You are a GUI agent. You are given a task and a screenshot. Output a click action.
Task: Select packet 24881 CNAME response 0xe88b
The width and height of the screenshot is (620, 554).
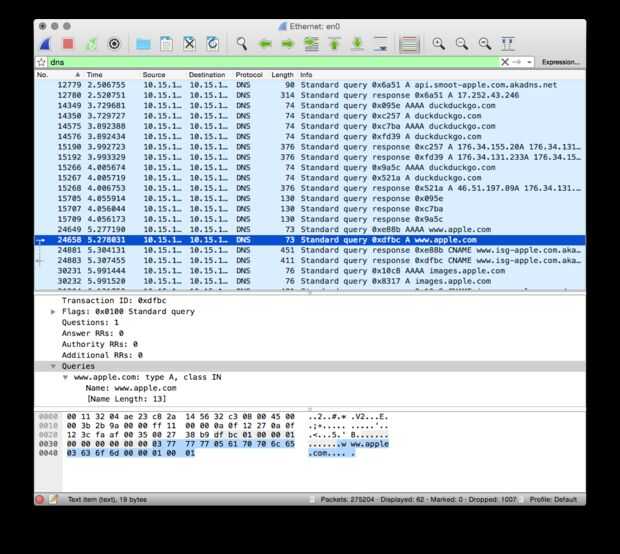[x=310, y=250]
